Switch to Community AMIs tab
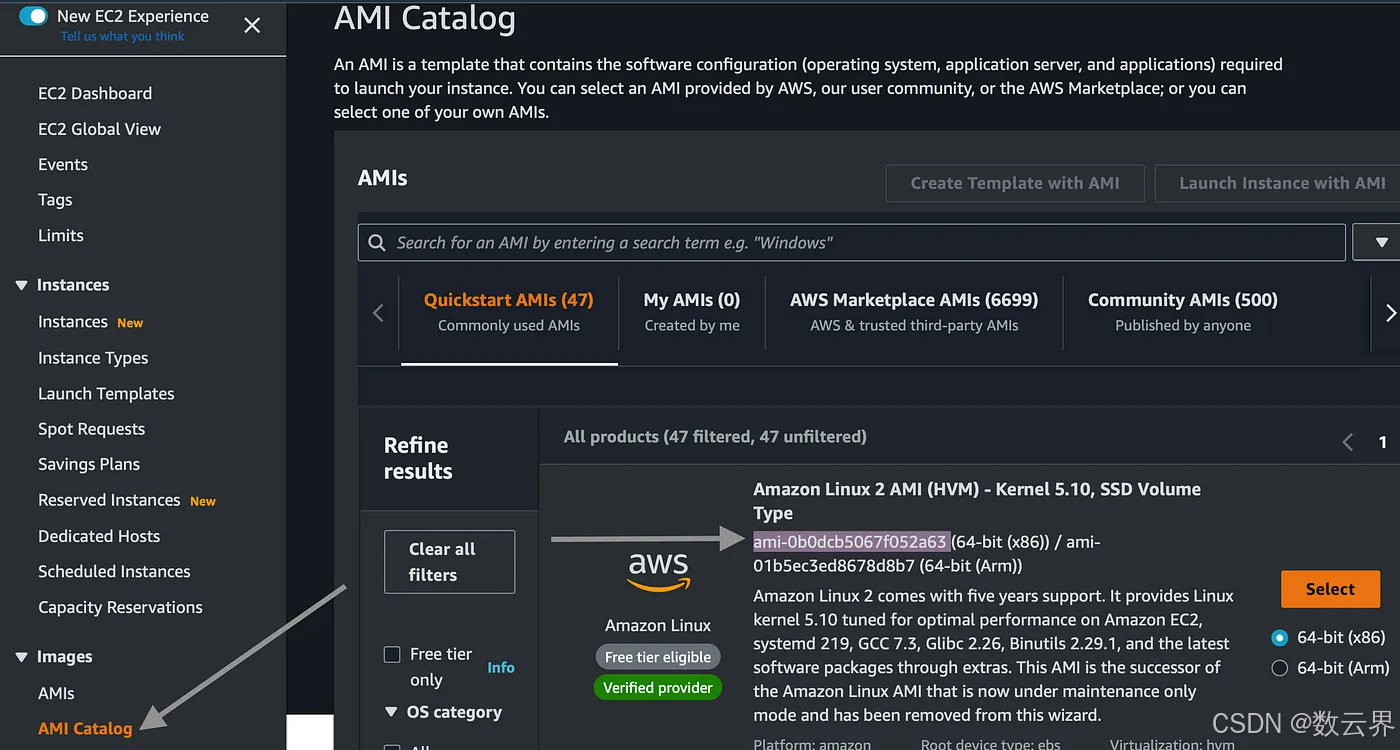Viewport: 1400px width, 750px height. (x=1183, y=311)
